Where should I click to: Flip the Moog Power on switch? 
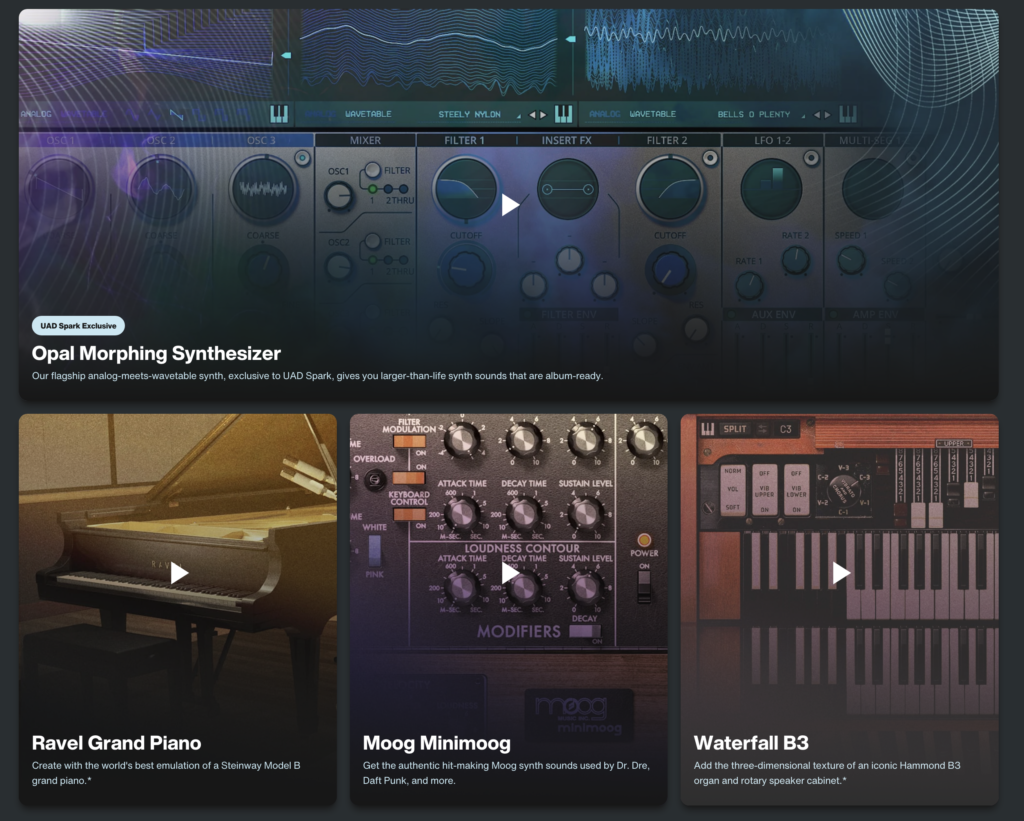point(644,578)
